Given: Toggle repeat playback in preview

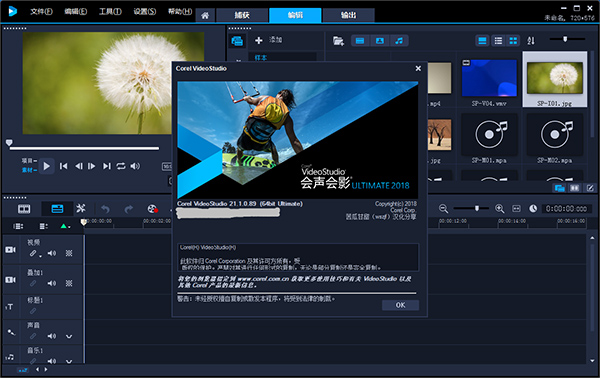Looking at the screenshot, I should point(121,166).
